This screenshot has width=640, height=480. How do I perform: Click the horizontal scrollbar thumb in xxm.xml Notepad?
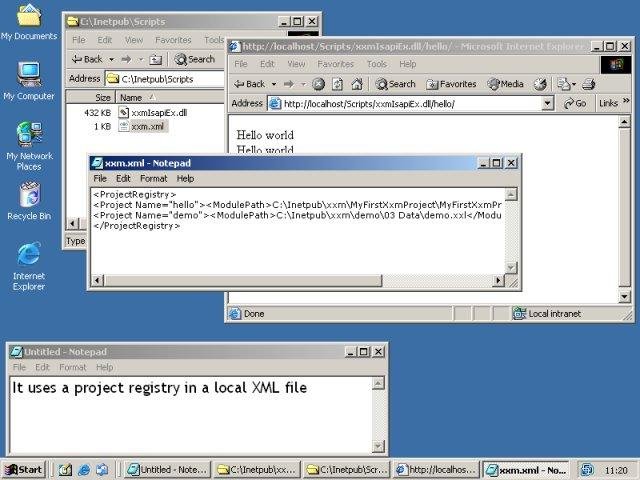[x=243, y=280]
